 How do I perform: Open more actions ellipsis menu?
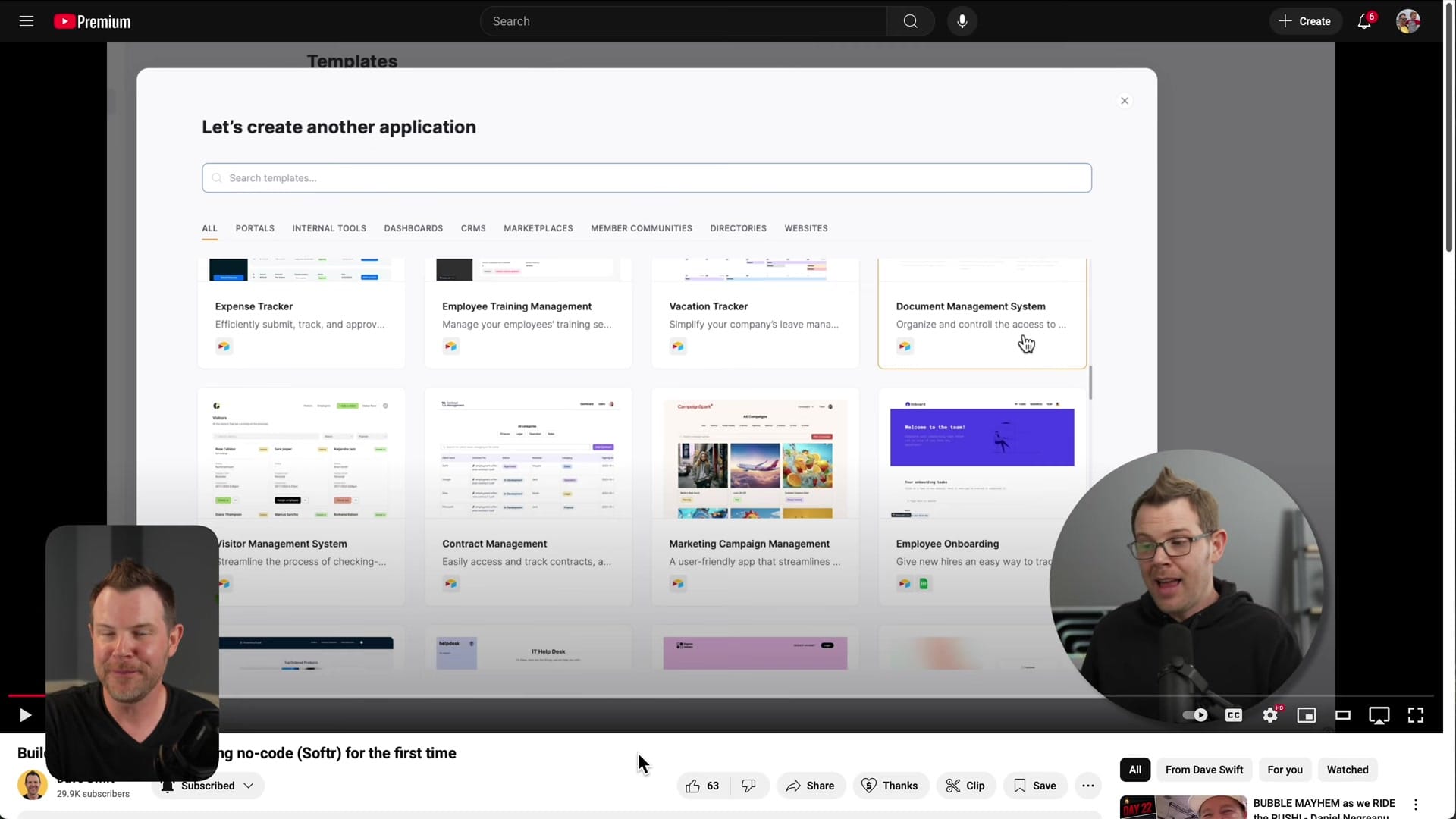[1088, 786]
